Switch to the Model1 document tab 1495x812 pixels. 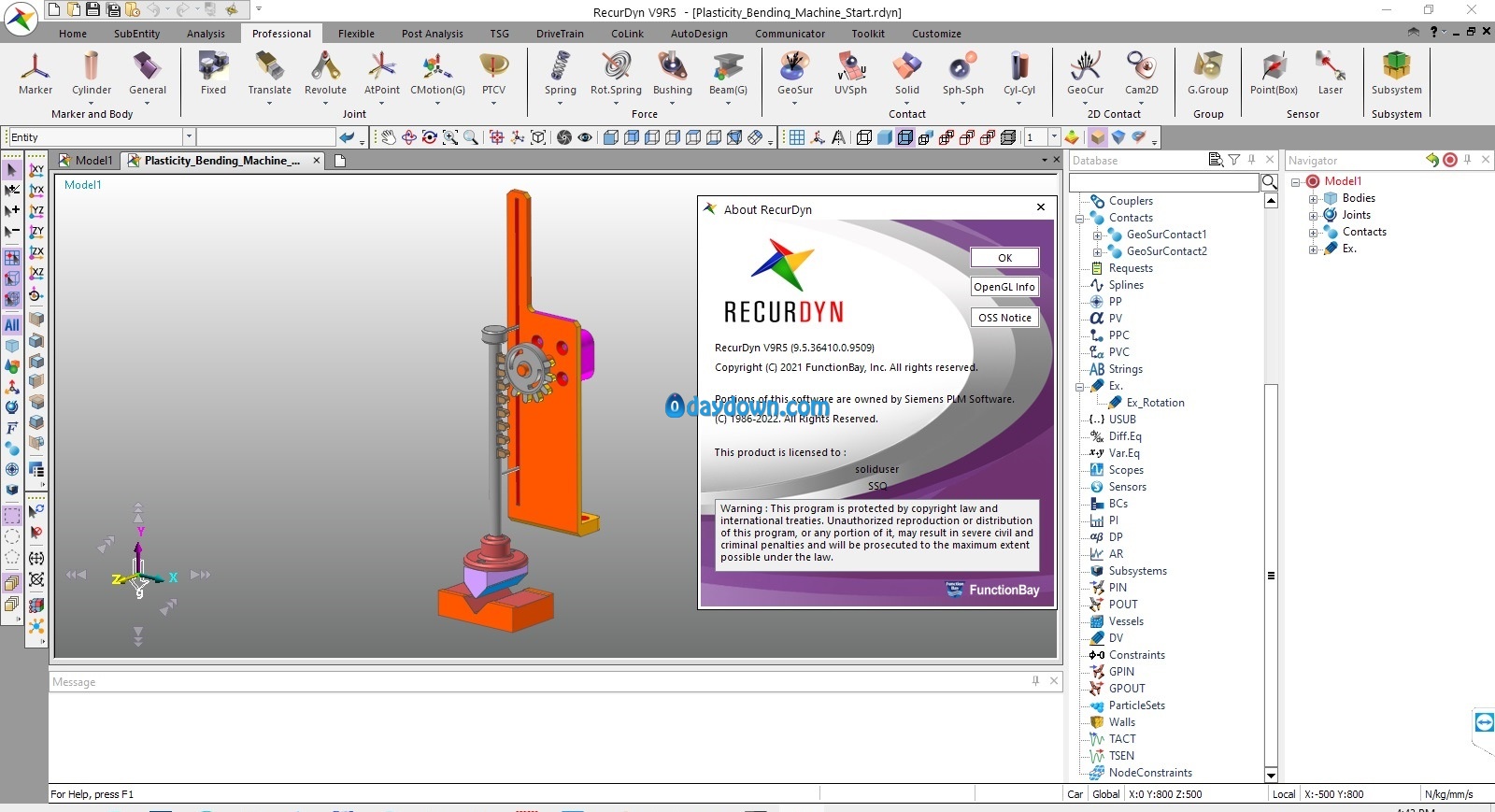86,161
